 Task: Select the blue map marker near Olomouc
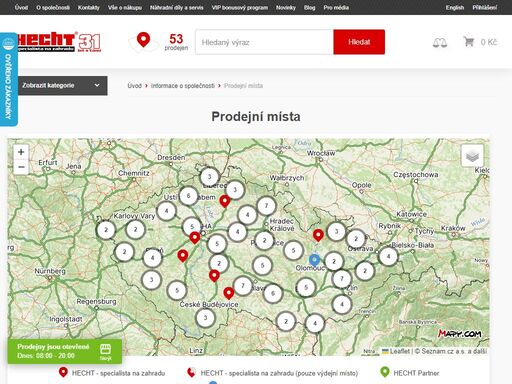(x=314, y=260)
